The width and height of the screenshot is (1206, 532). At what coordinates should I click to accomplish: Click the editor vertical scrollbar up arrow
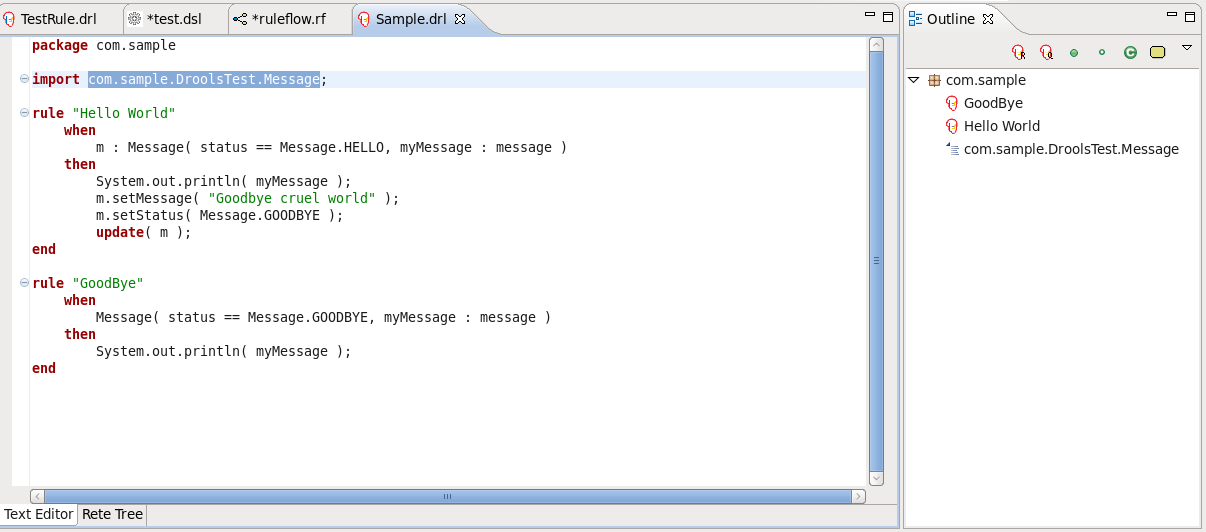(x=876, y=44)
